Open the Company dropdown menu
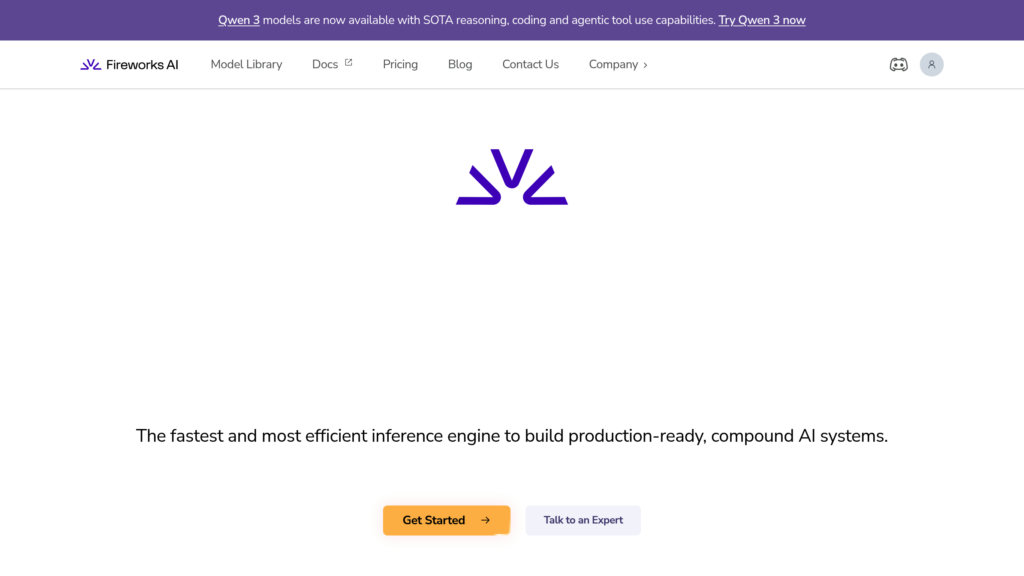Viewport: 1024px width, 576px height. coord(613,65)
